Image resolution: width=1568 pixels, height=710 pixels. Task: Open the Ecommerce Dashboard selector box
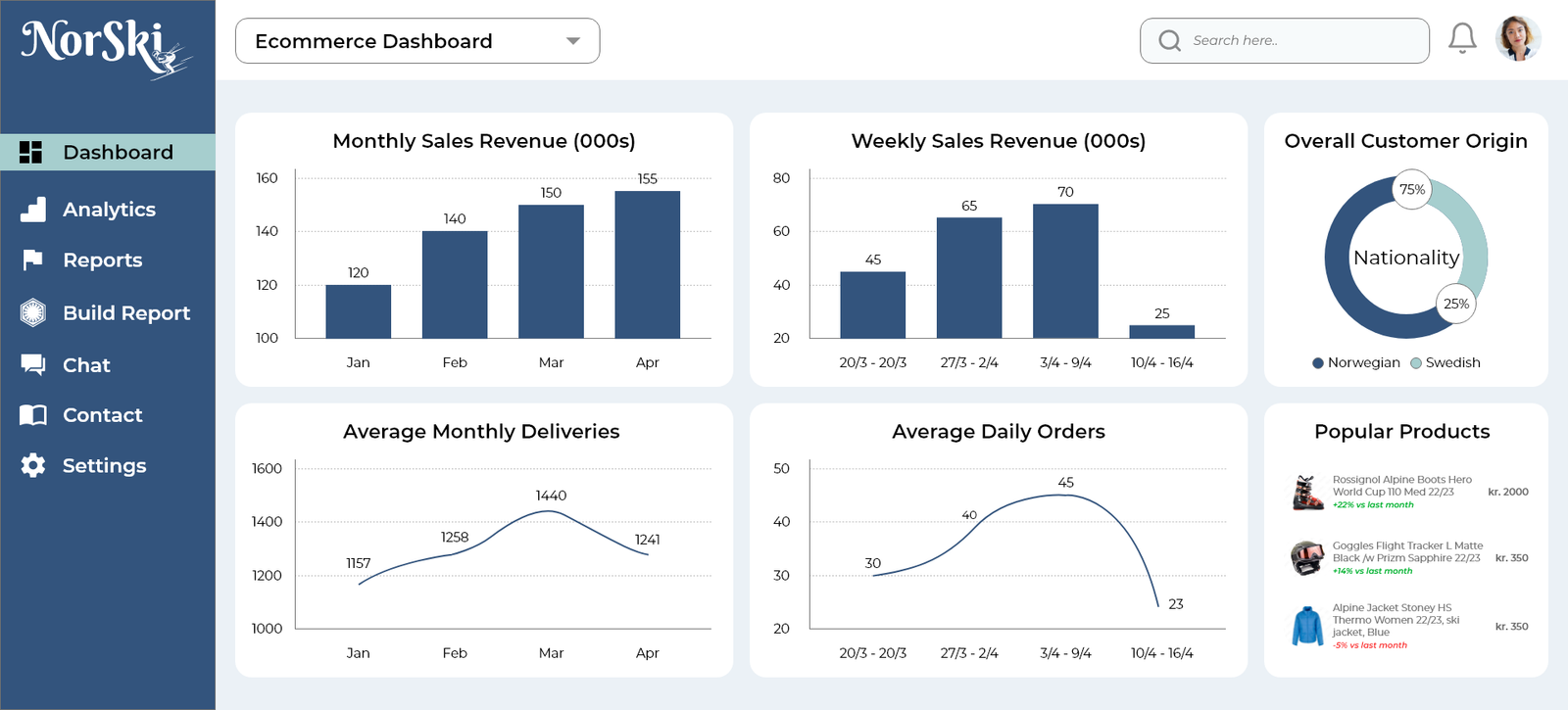point(417,41)
